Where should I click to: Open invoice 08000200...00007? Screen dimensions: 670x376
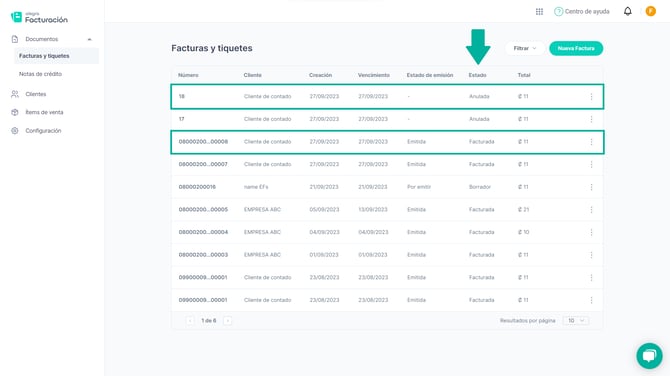click(203, 164)
